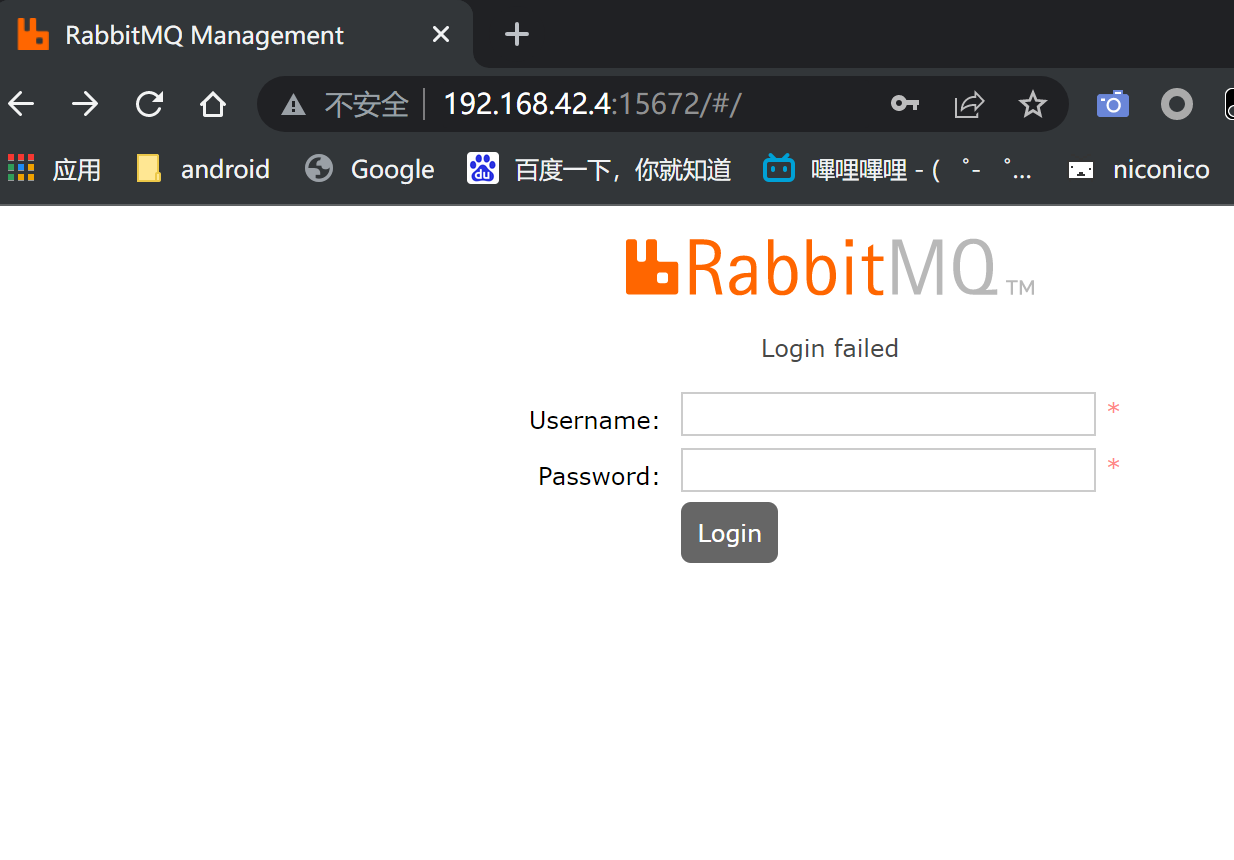Viewport: 1234px width, 860px height.
Task: Focus the Password input field
Action: [888, 470]
